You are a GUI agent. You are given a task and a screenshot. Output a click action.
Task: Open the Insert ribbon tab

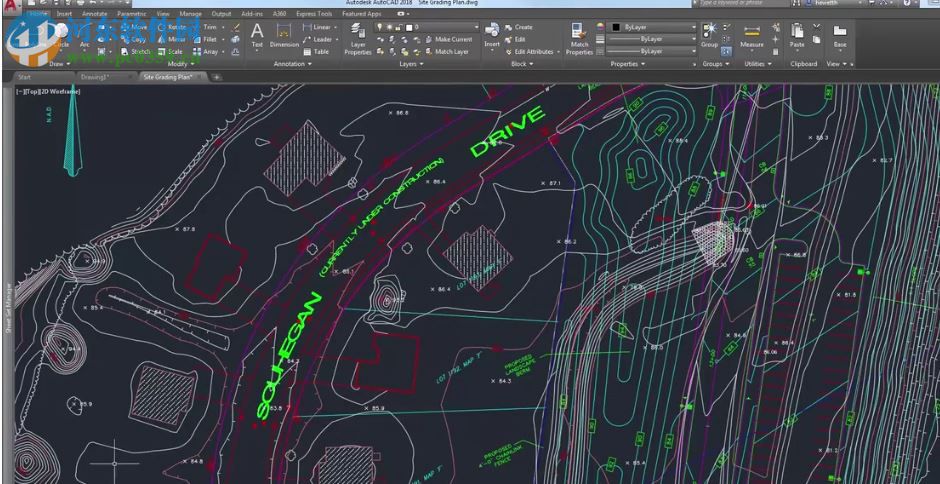(x=64, y=13)
